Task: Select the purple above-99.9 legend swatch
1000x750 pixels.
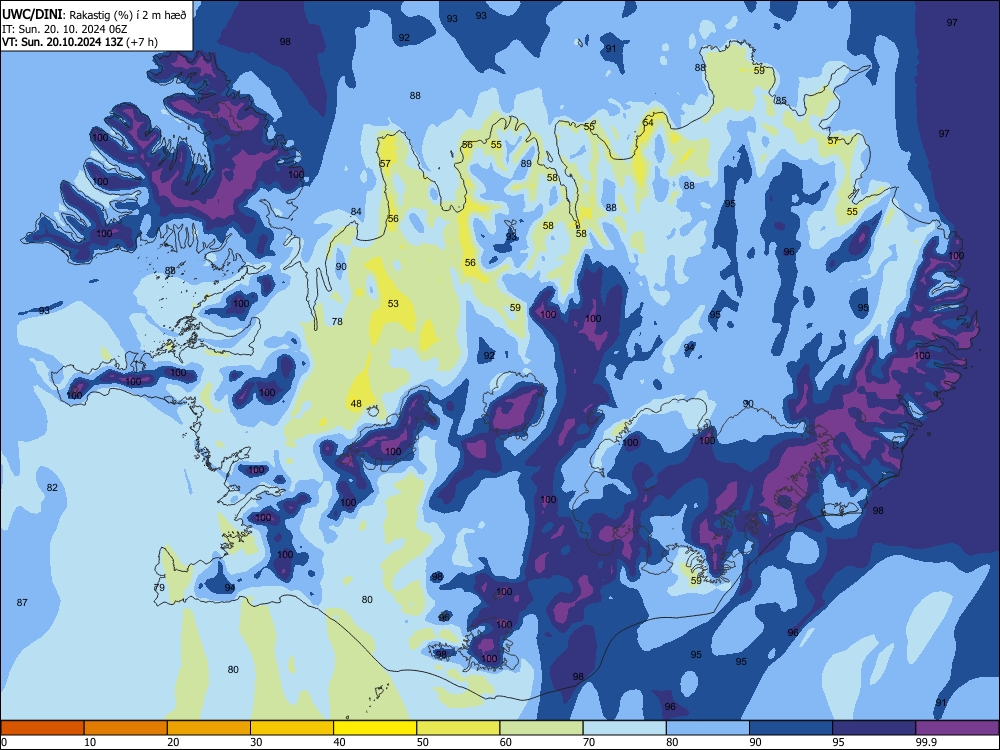Action: coord(957,728)
